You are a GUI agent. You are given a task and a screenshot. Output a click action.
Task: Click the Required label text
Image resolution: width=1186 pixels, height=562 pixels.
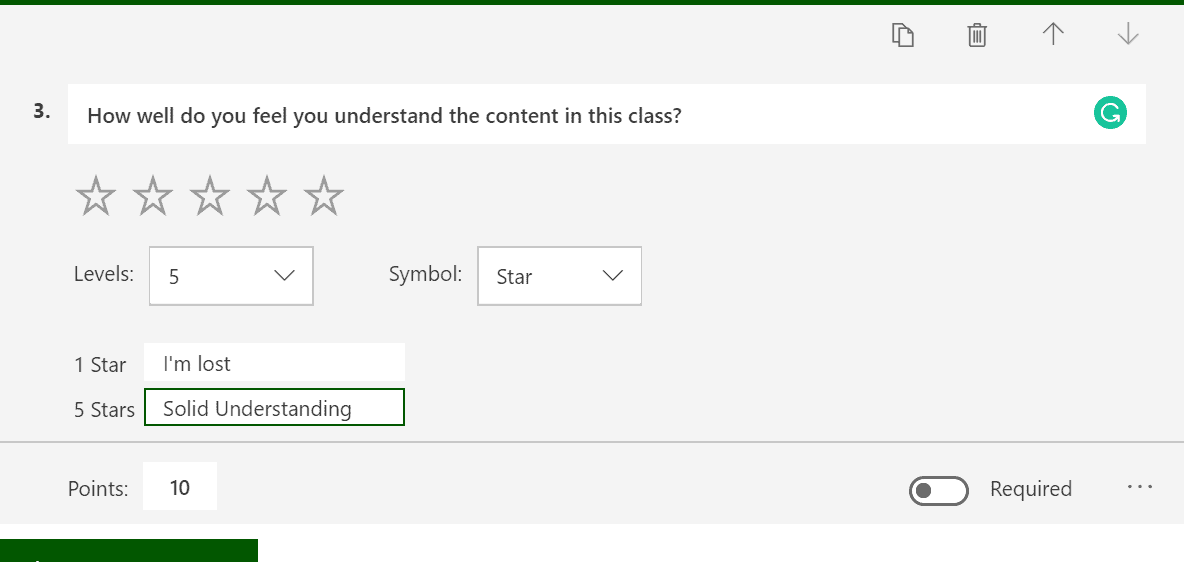(x=1031, y=489)
